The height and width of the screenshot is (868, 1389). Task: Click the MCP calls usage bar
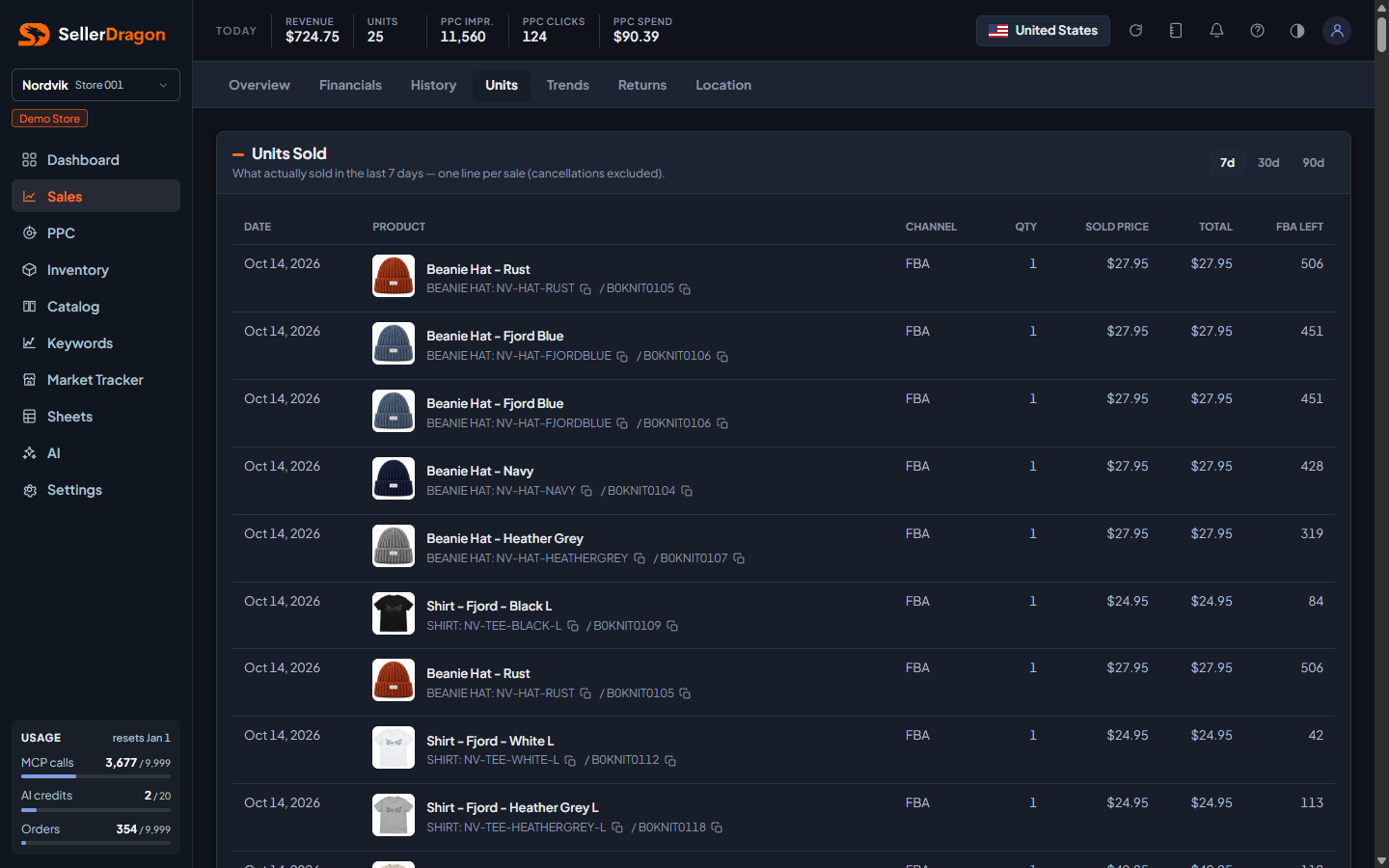[x=95, y=776]
